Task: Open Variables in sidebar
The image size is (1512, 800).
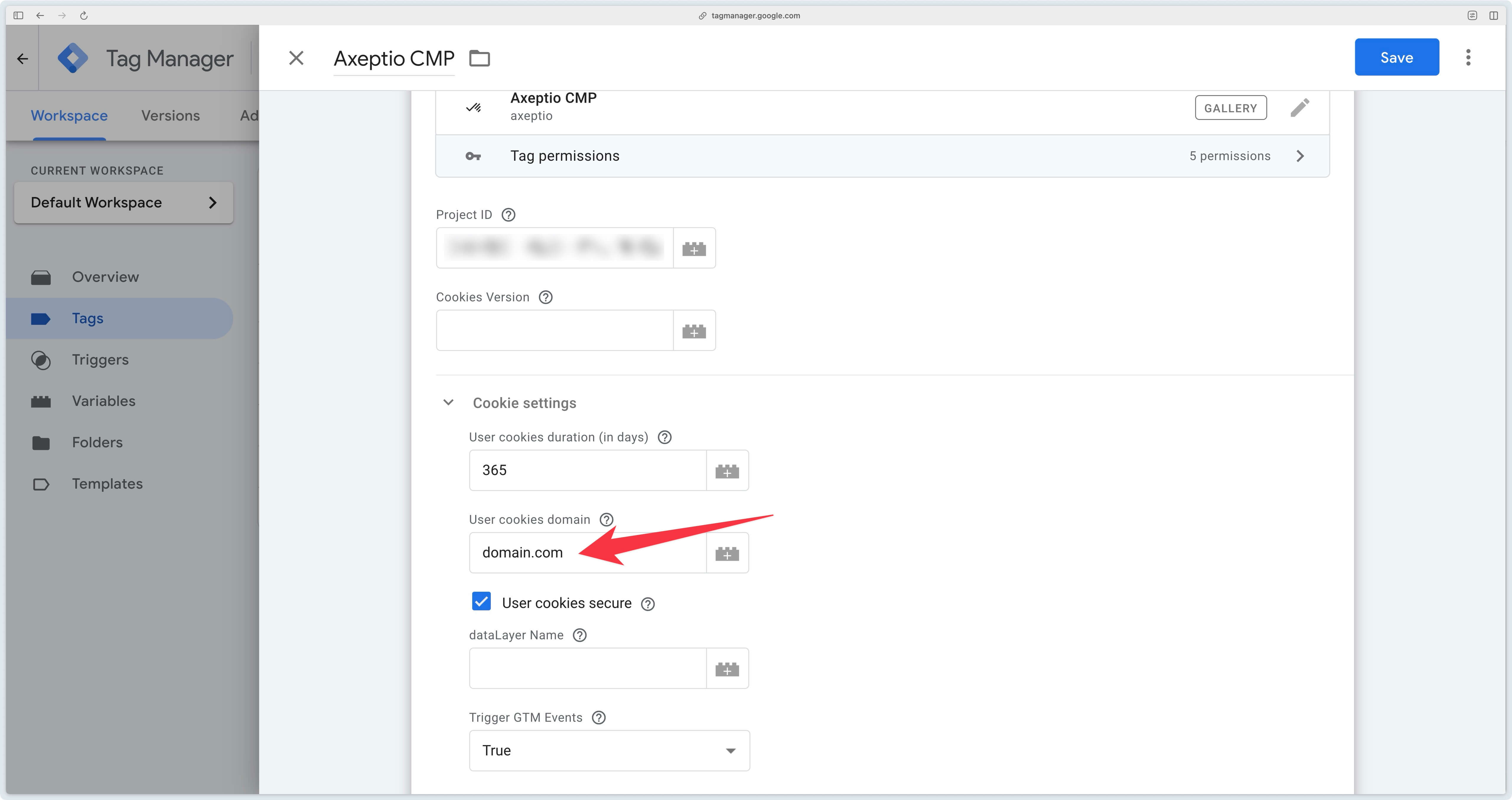Action: [120, 401]
